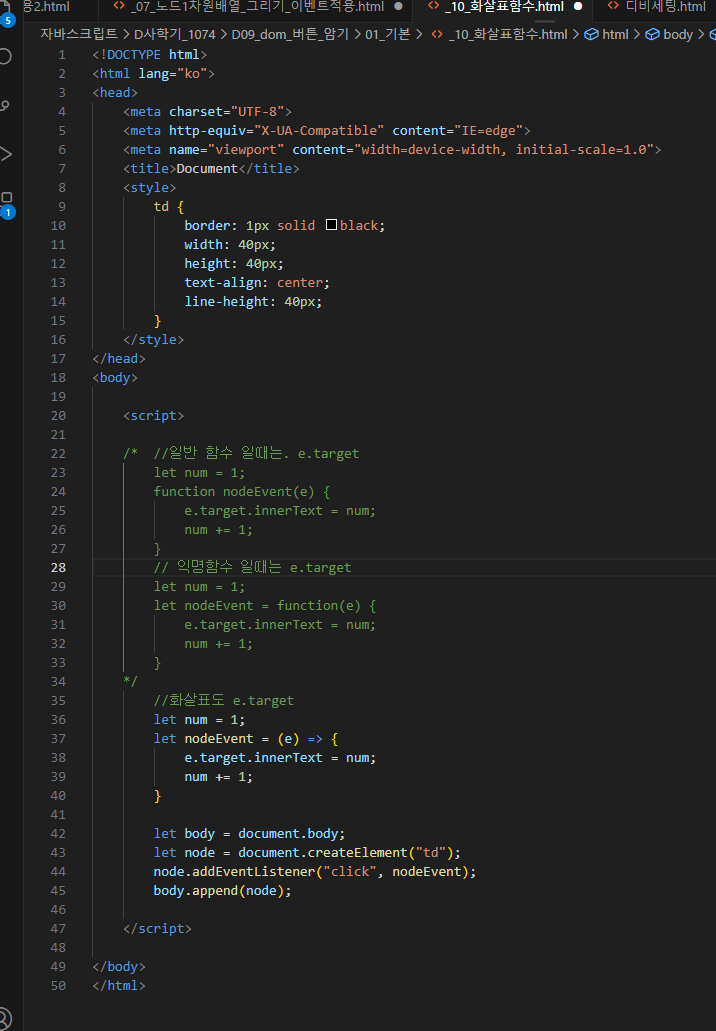Open the D09_dom_버튼_암기 breadcrumb folder
Screen dimensions: 716x1031
click(x=290, y=34)
